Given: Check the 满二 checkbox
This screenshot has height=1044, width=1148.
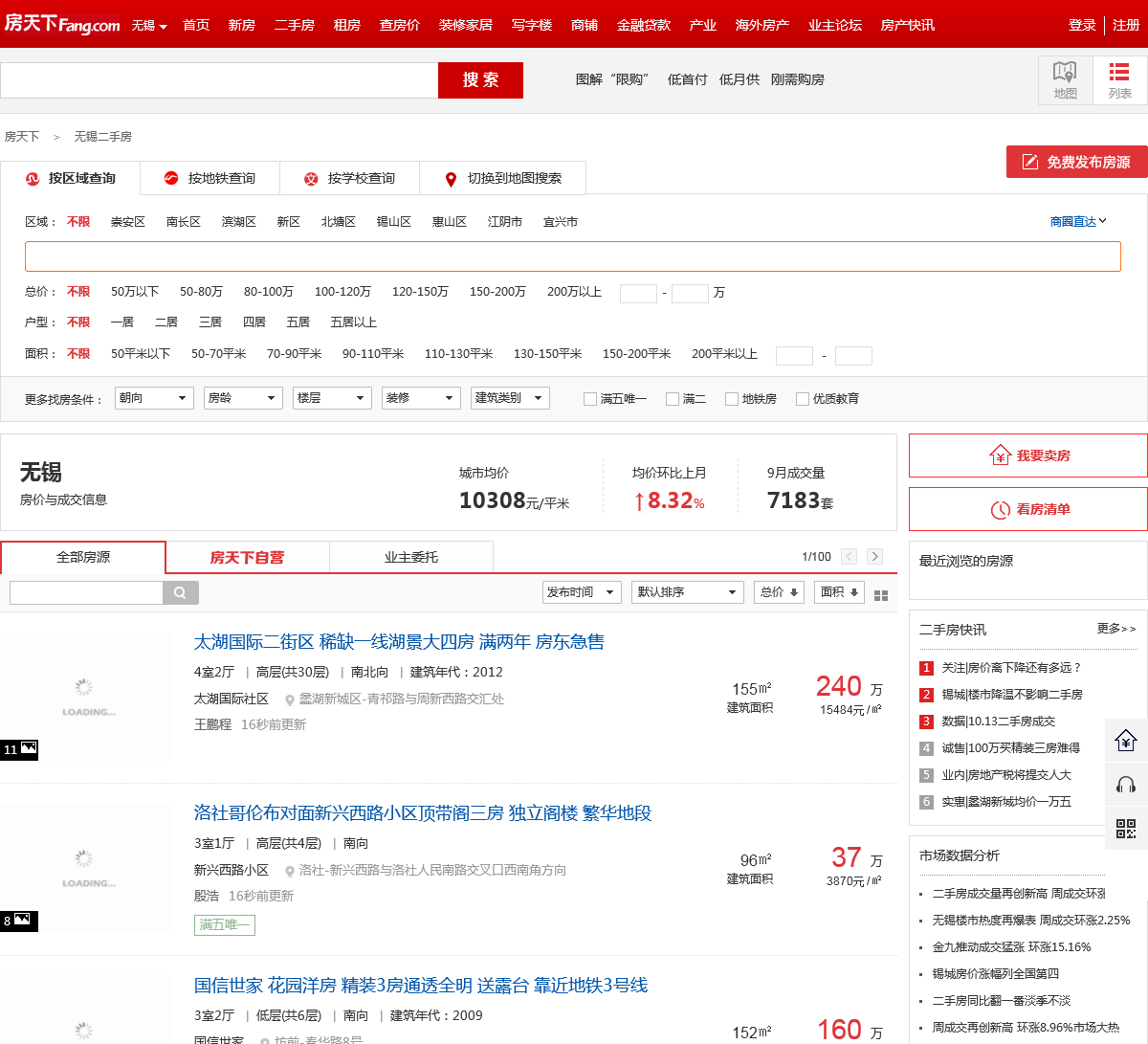Looking at the screenshot, I should coord(673,399).
